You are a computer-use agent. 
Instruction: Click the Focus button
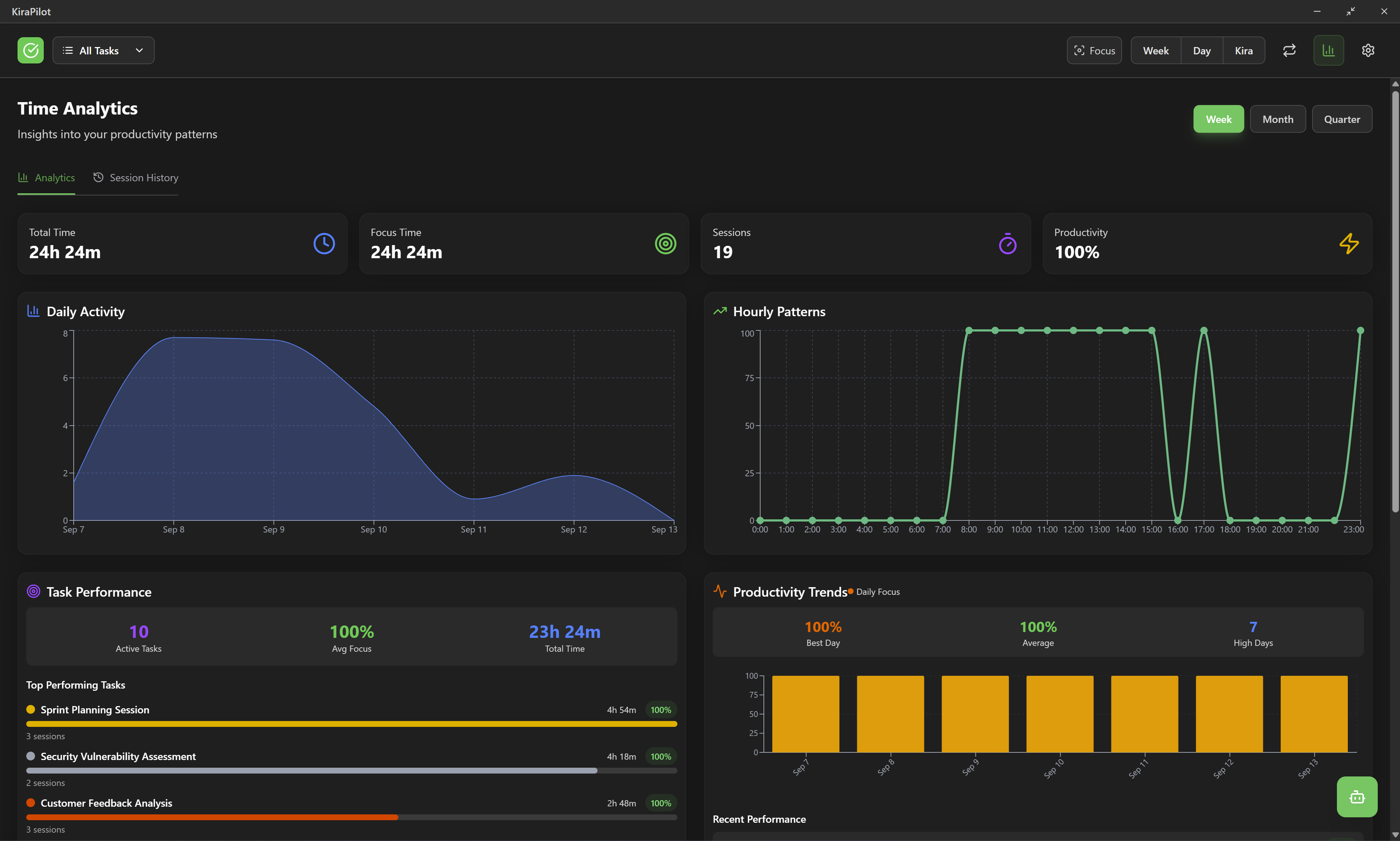pyautogui.click(x=1094, y=50)
